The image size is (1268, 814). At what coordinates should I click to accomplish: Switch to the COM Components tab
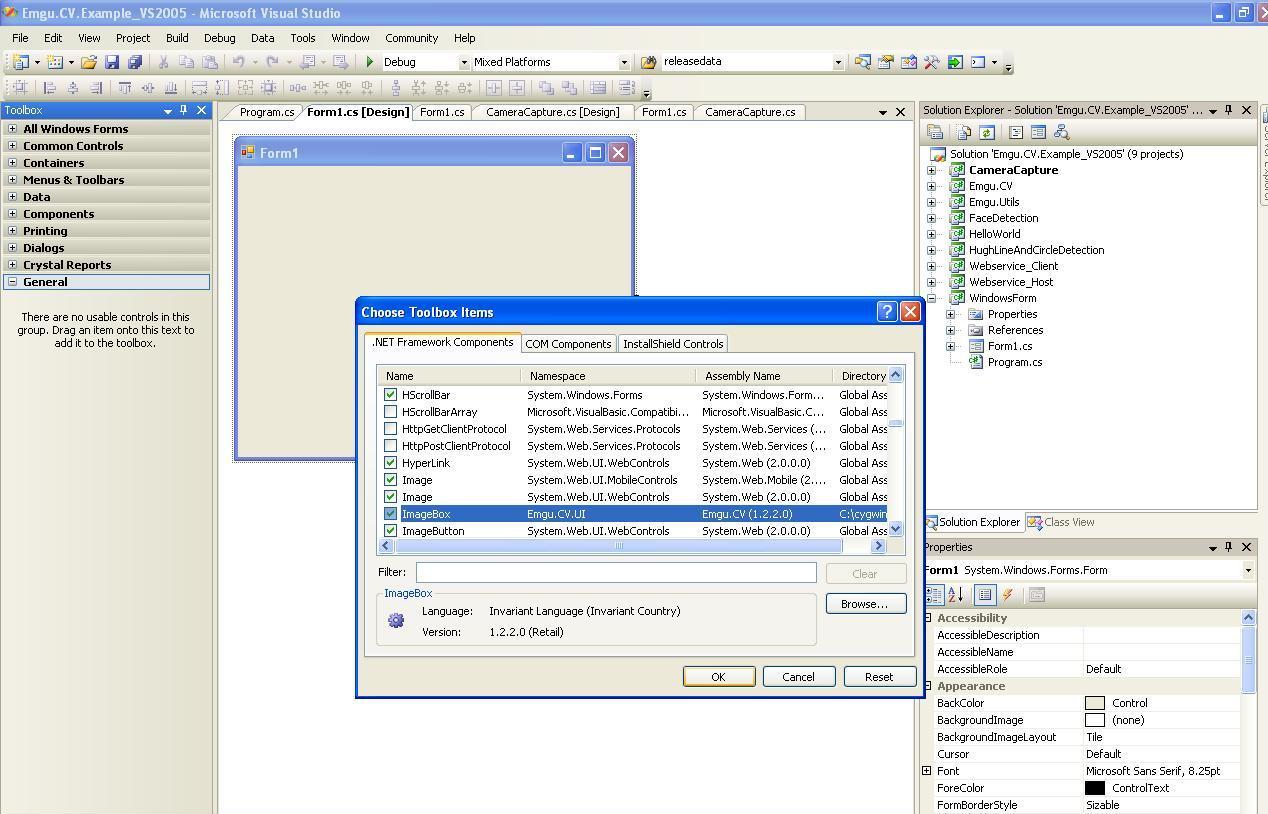[x=568, y=344]
